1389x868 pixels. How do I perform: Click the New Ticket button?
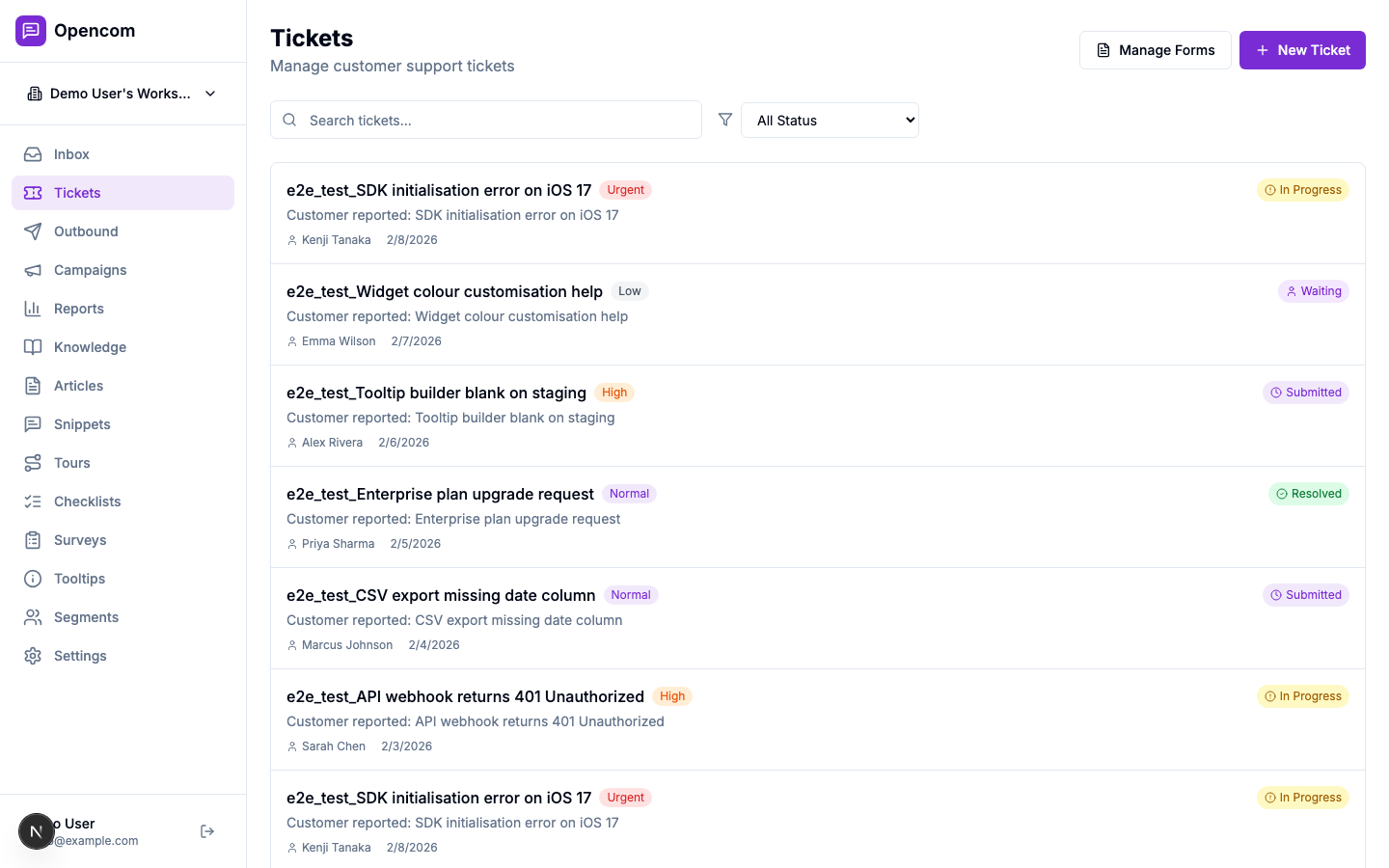pos(1302,50)
